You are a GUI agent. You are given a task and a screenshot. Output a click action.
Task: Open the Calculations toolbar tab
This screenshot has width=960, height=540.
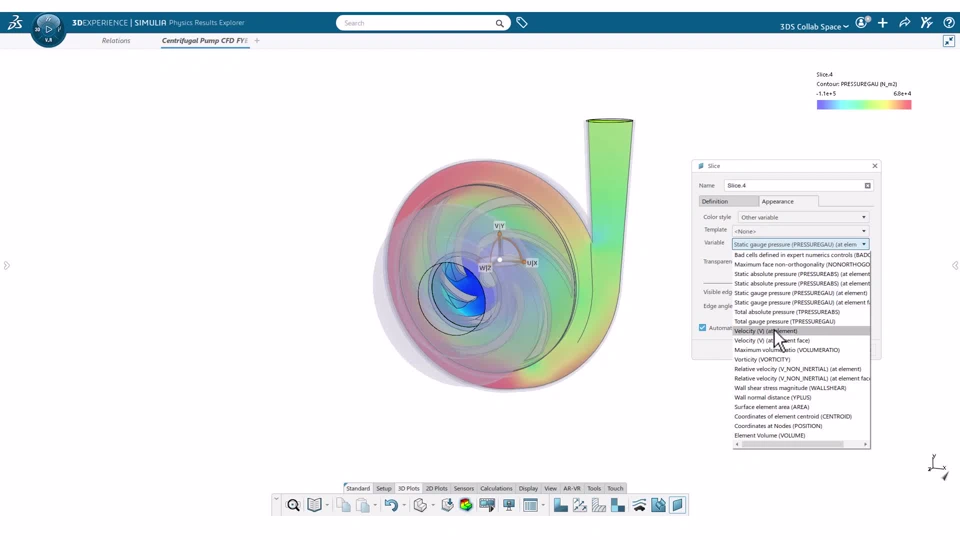click(x=496, y=489)
